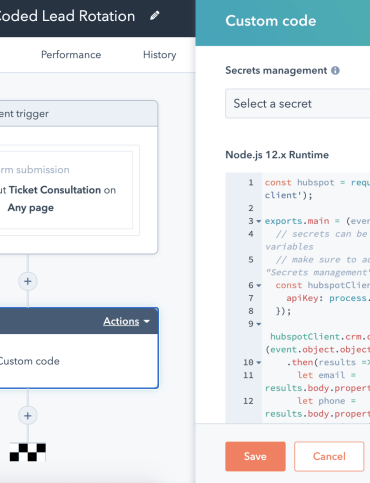370x483 pixels.
Task: Click 'Ticket Consultation' form name
Action: pyautogui.click(x=55, y=190)
